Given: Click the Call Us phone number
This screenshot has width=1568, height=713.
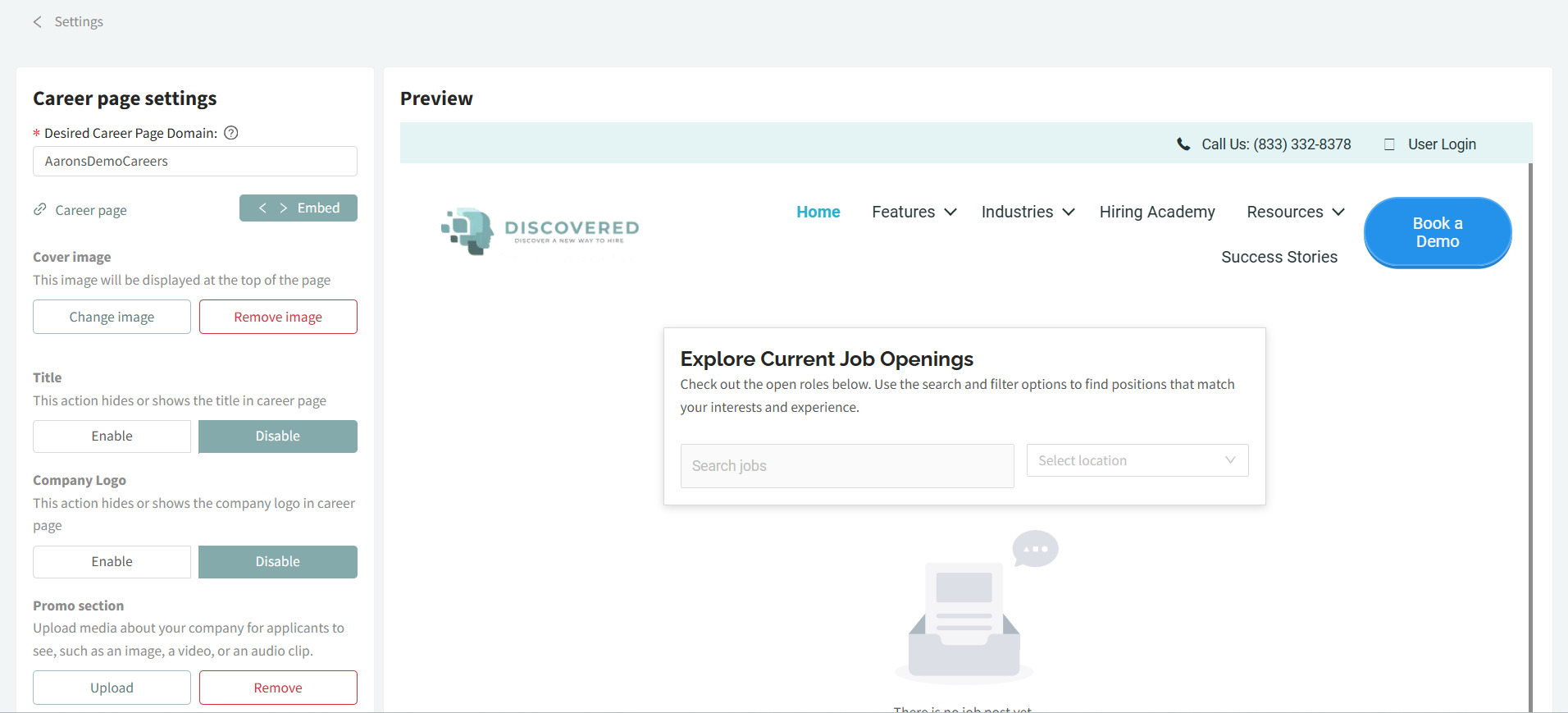Looking at the screenshot, I should point(1276,144).
